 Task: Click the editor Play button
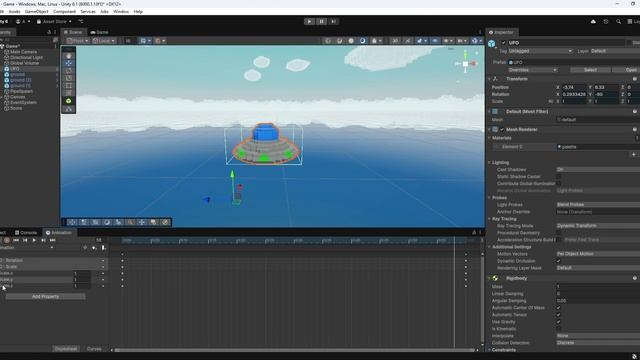coord(309,22)
